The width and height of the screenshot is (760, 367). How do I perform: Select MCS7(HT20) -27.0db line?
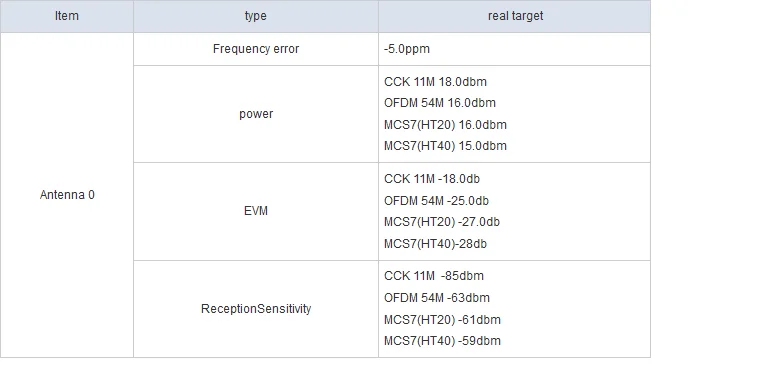[442, 222]
